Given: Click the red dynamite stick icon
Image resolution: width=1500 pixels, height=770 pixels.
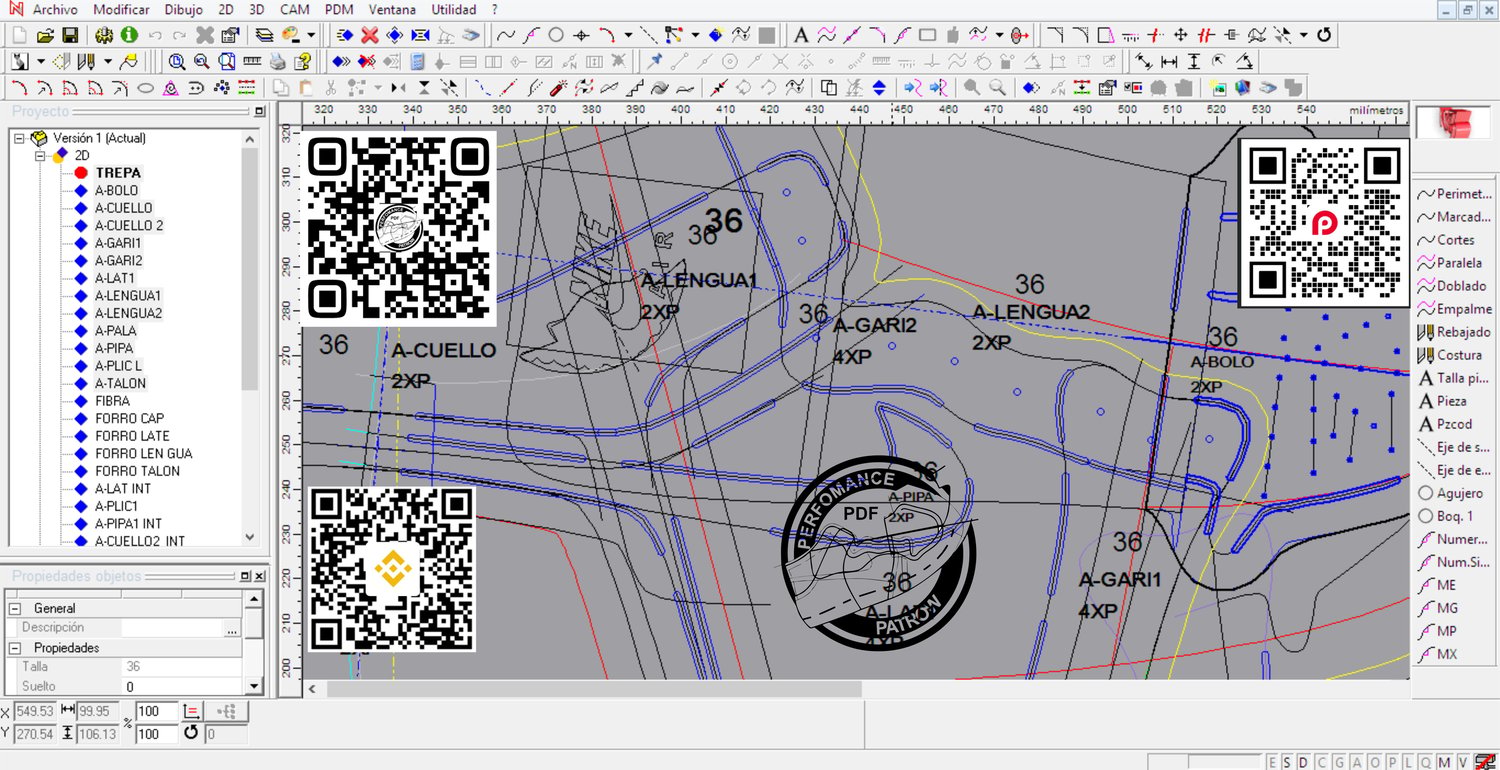Looking at the screenshot, I should click(560, 88).
